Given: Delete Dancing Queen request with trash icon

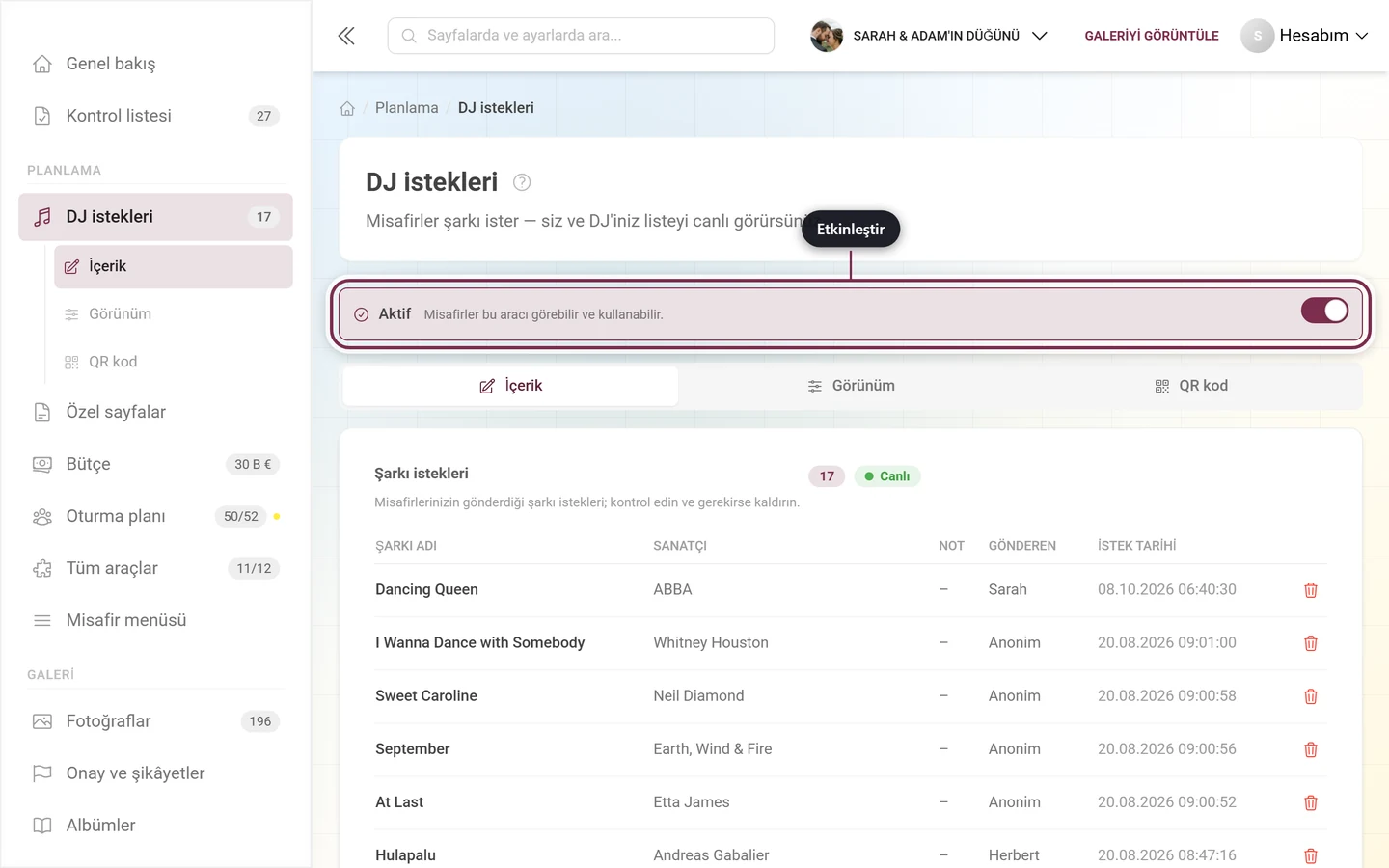Looking at the screenshot, I should pos(1311,590).
